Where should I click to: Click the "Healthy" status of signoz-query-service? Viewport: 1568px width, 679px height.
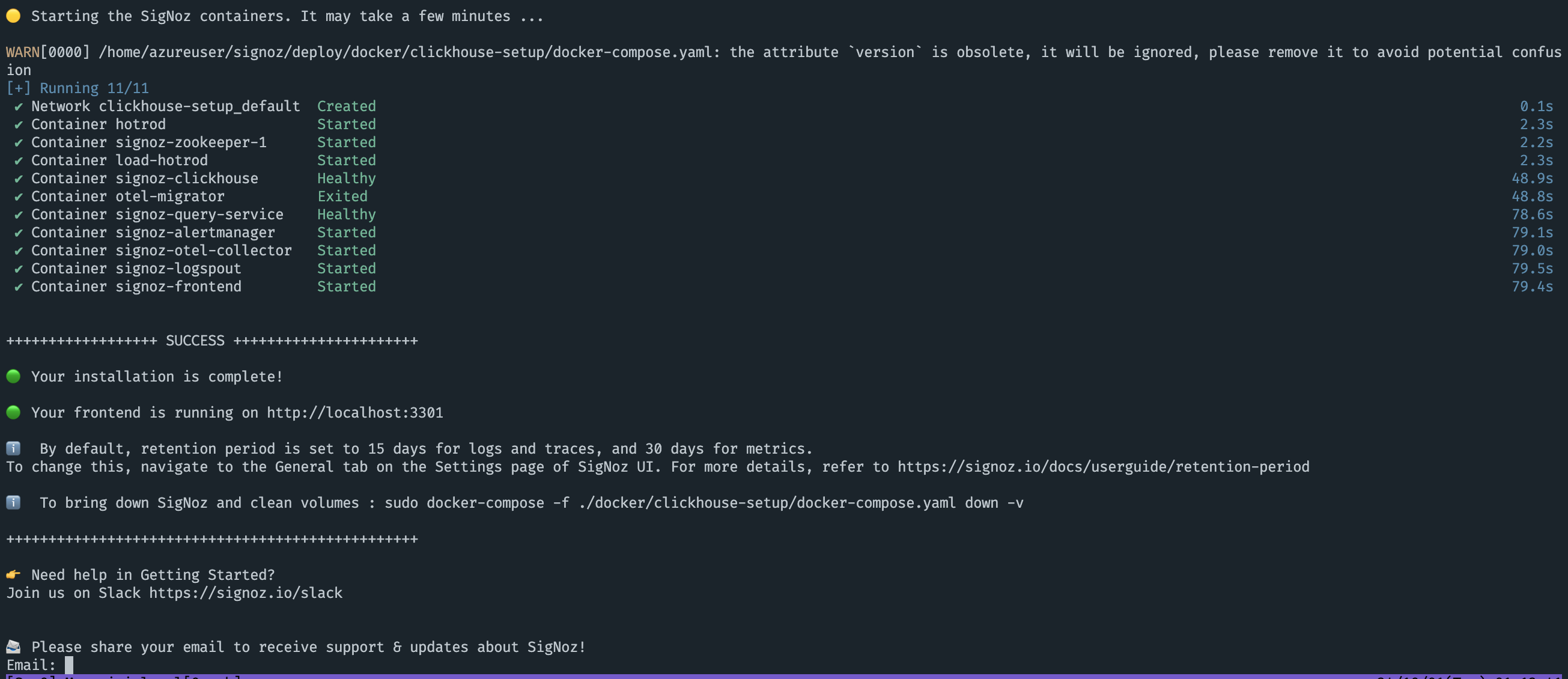(x=347, y=215)
